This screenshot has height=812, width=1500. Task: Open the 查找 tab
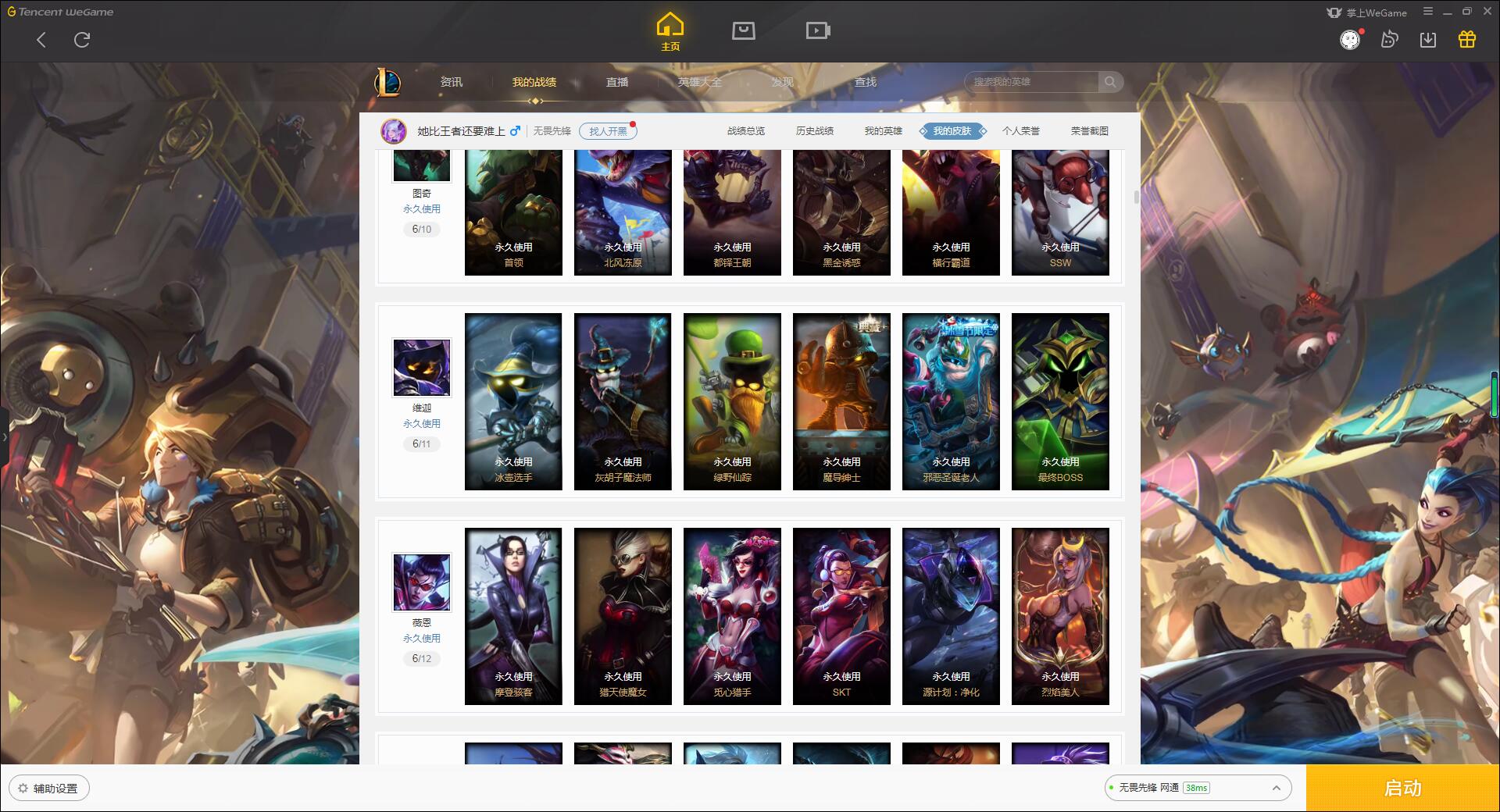pyautogui.click(x=866, y=82)
